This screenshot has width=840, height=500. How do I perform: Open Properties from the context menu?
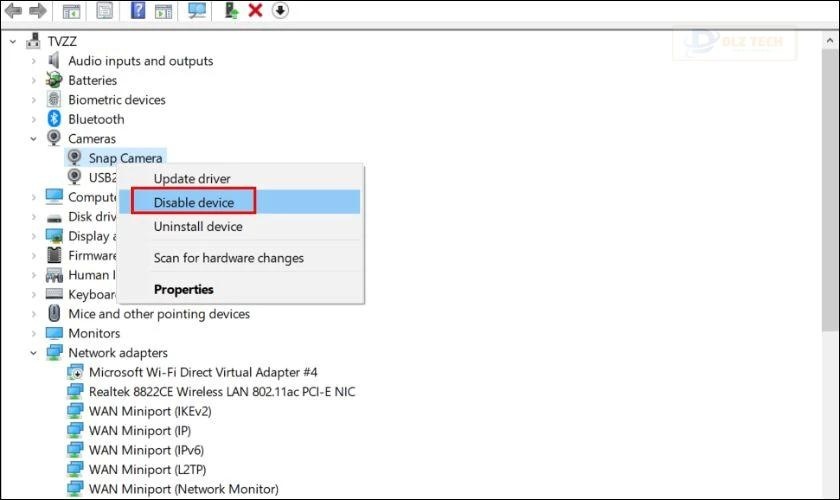[x=183, y=289]
